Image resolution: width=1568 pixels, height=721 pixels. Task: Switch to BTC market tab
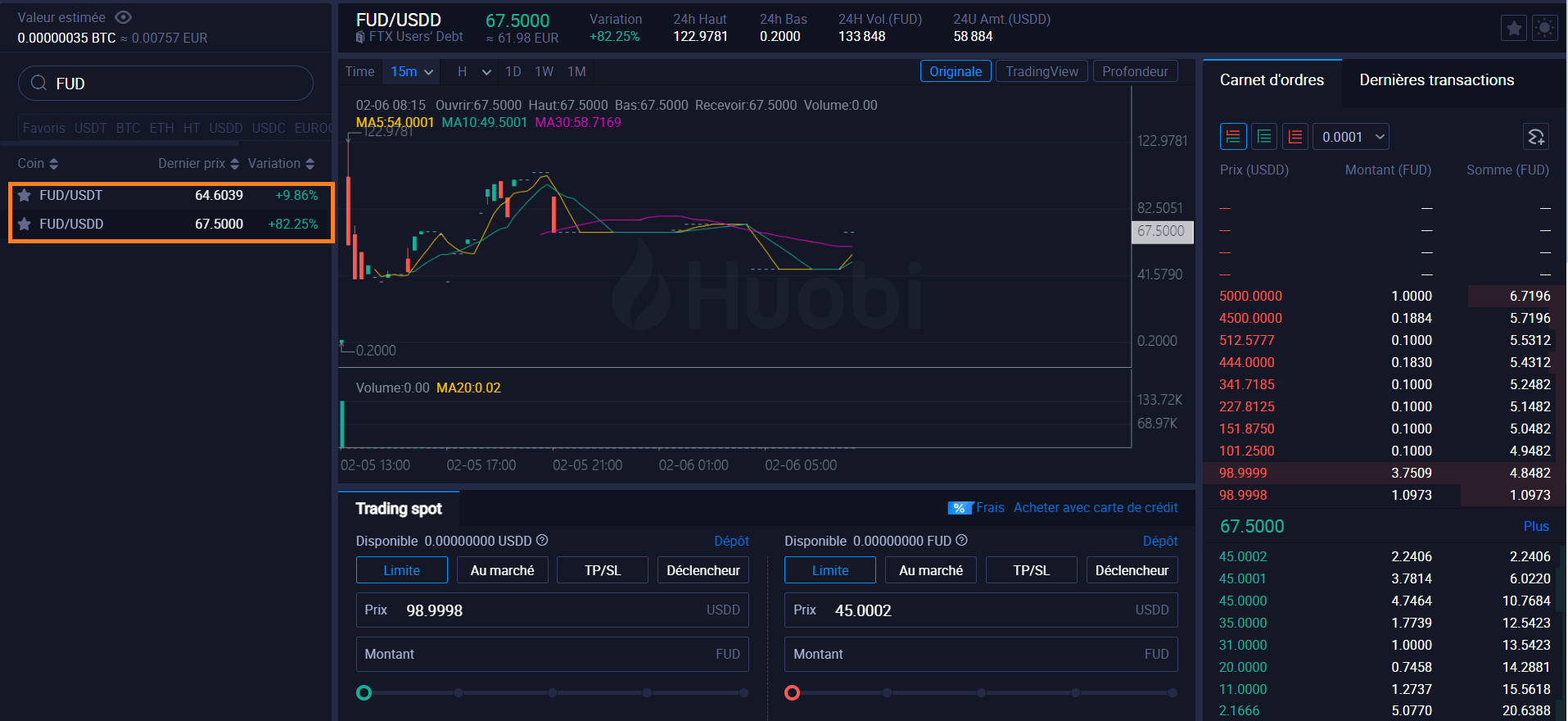coord(128,128)
